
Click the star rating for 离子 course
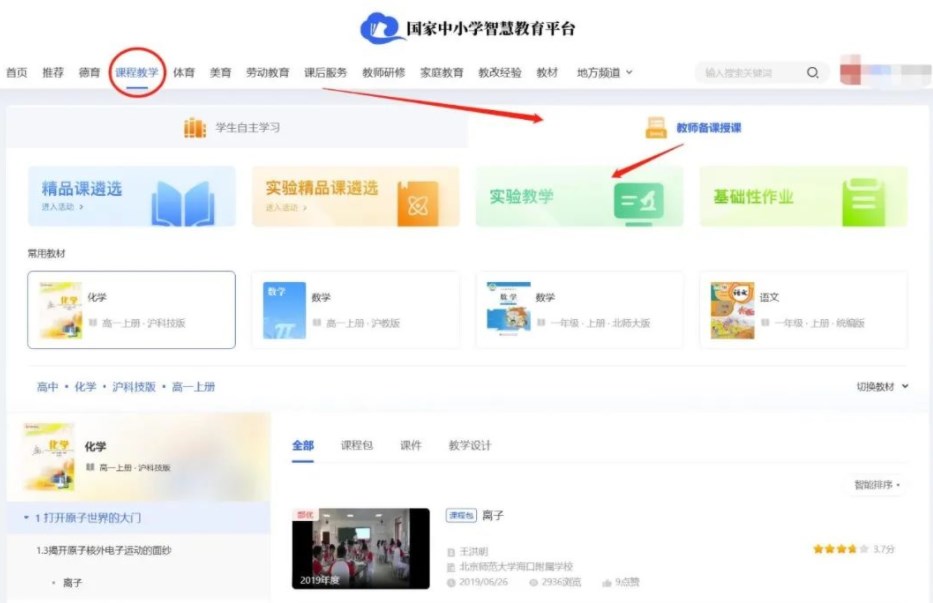[x=840, y=549]
